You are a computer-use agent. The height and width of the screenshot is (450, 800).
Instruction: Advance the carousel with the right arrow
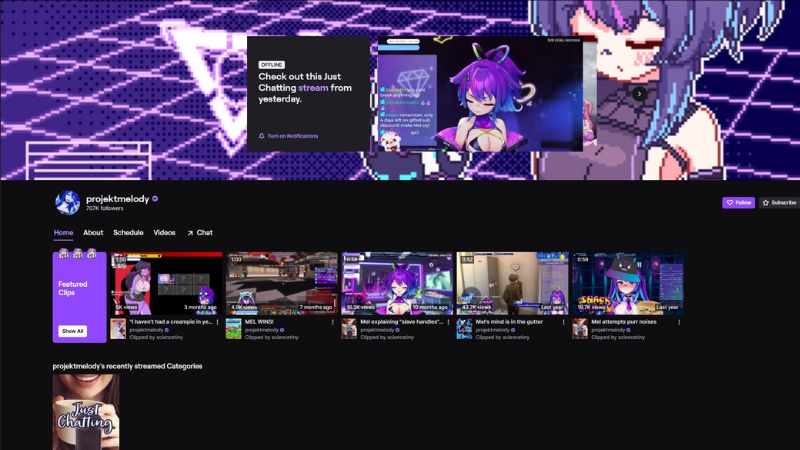tap(639, 93)
